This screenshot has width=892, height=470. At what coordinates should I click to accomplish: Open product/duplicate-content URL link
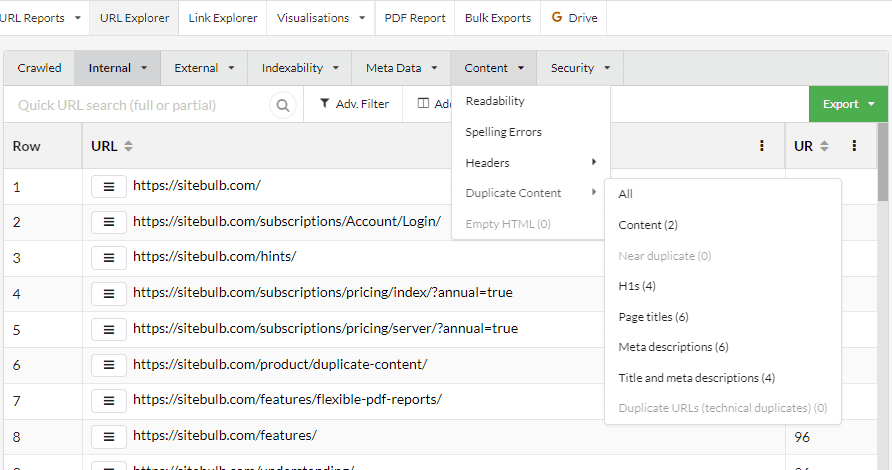280,364
